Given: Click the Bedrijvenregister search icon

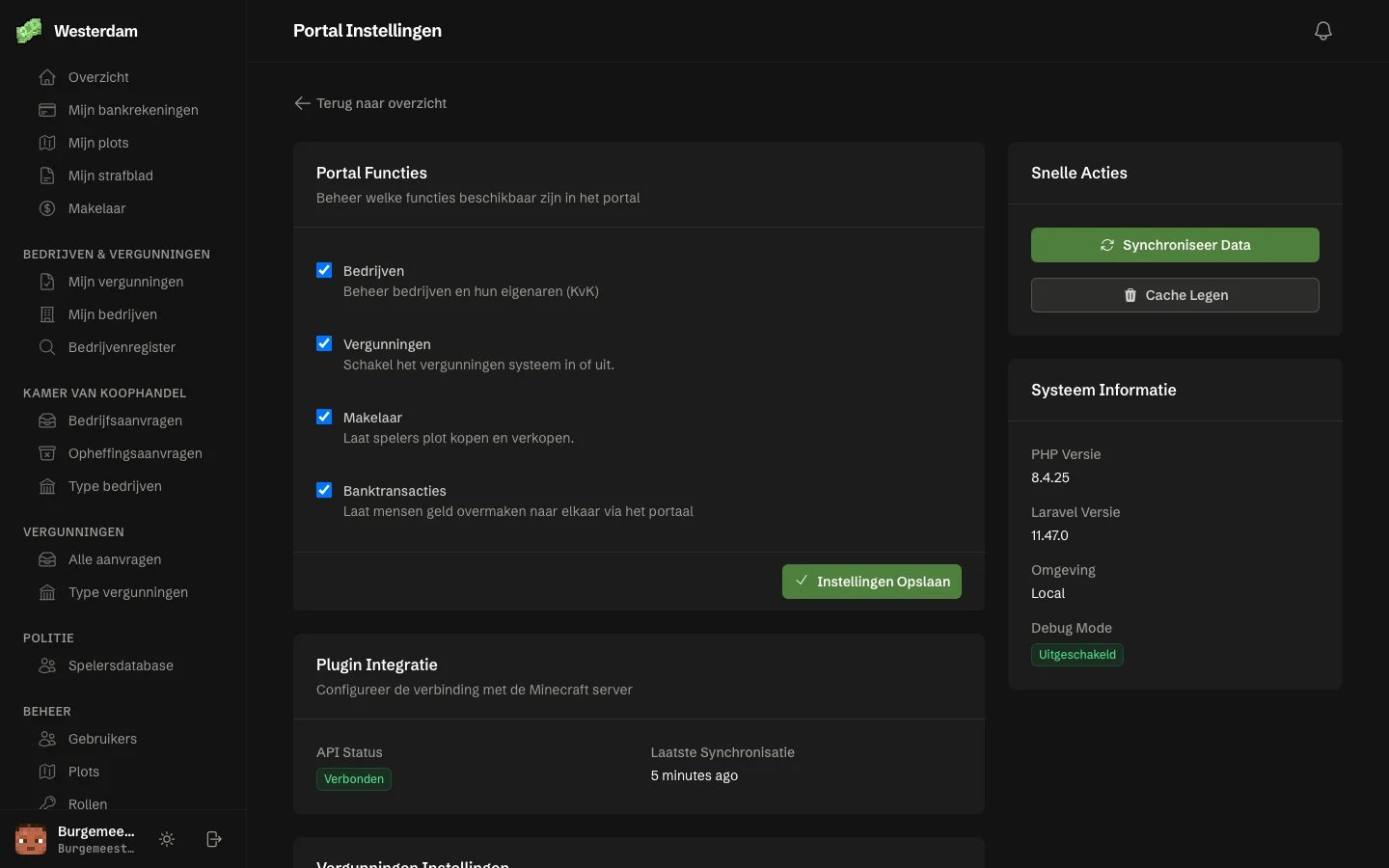Looking at the screenshot, I should pyautogui.click(x=47, y=347).
